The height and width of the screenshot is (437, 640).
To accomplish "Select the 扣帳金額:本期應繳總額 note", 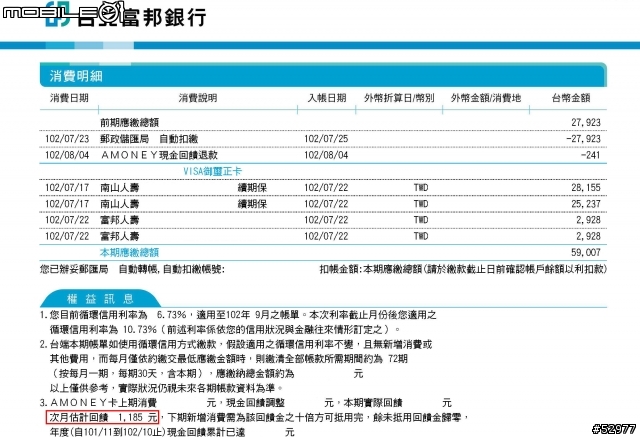I will (463, 269).
